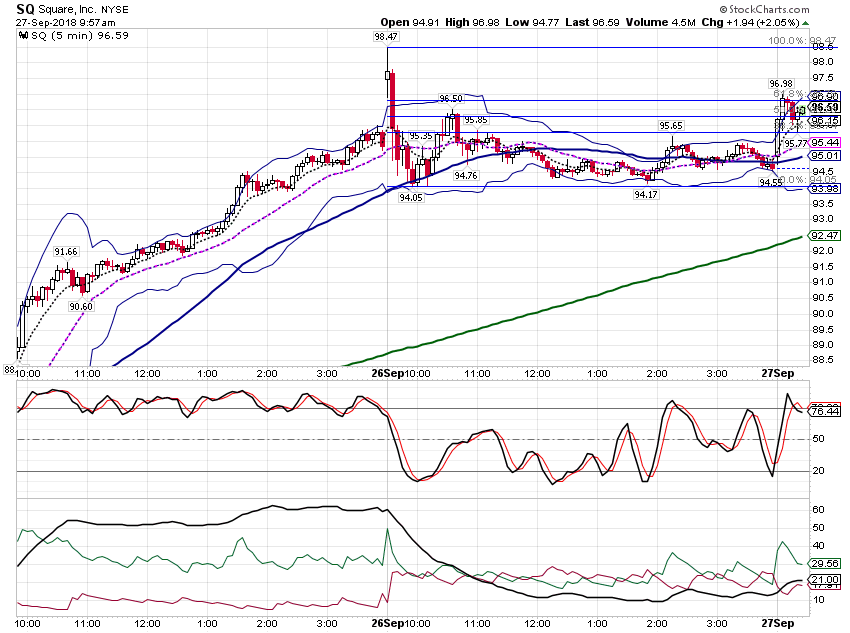Click the 96.50 price label on the chart
The width and height of the screenshot is (850, 633).
pos(451,99)
